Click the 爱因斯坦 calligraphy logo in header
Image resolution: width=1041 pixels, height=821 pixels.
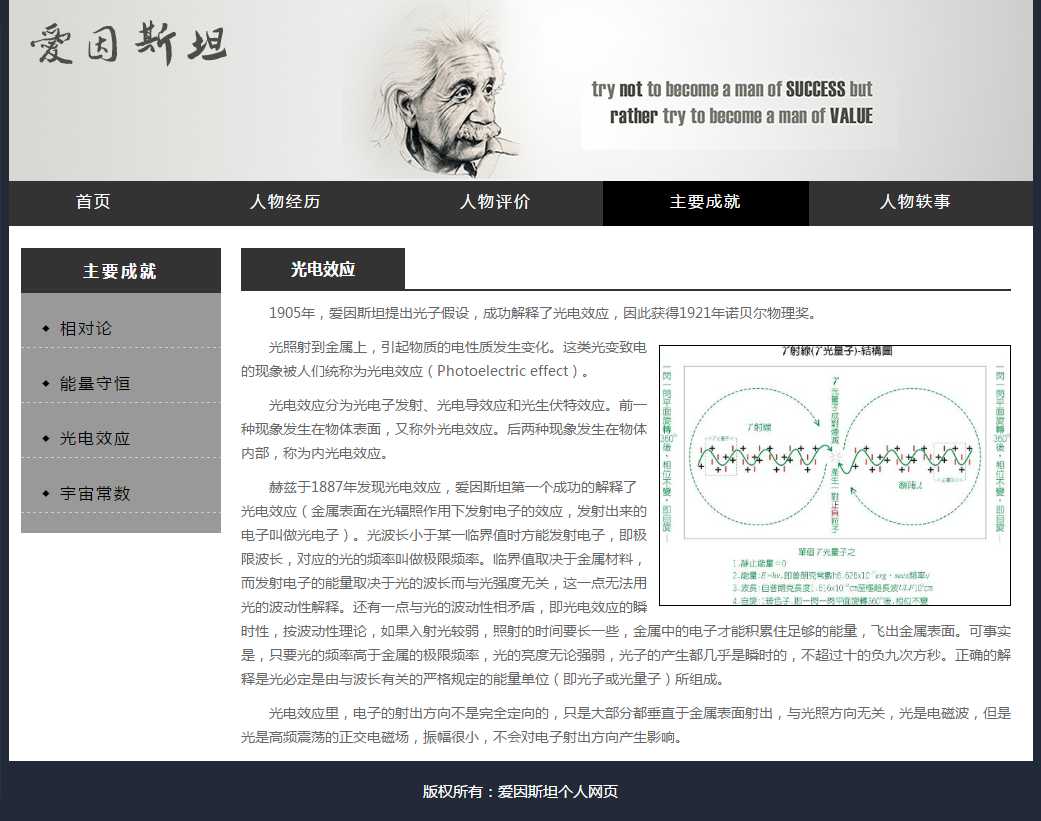(x=129, y=46)
